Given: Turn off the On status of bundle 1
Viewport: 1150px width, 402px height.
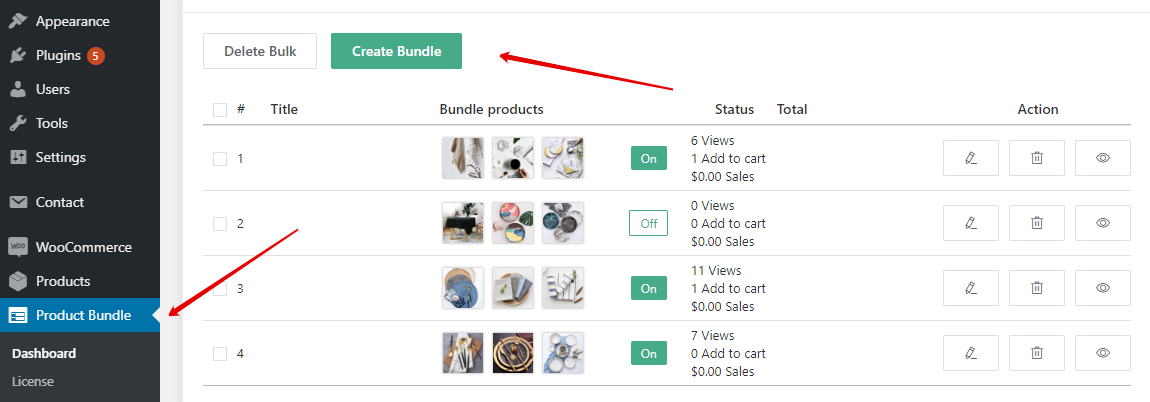Looking at the screenshot, I should pyautogui.click(x=648, y=158).
